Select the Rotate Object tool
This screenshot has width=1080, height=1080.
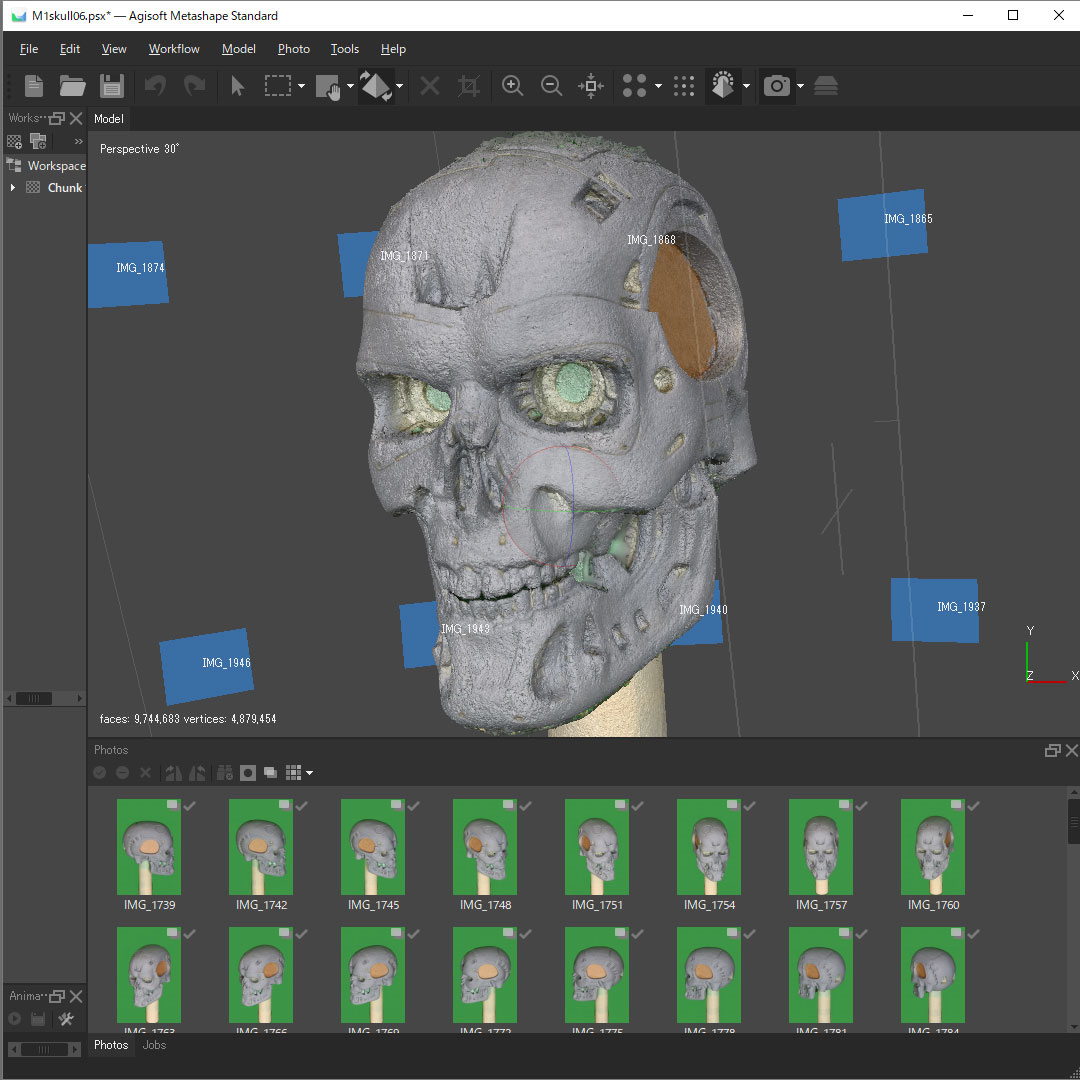[376, 86]
